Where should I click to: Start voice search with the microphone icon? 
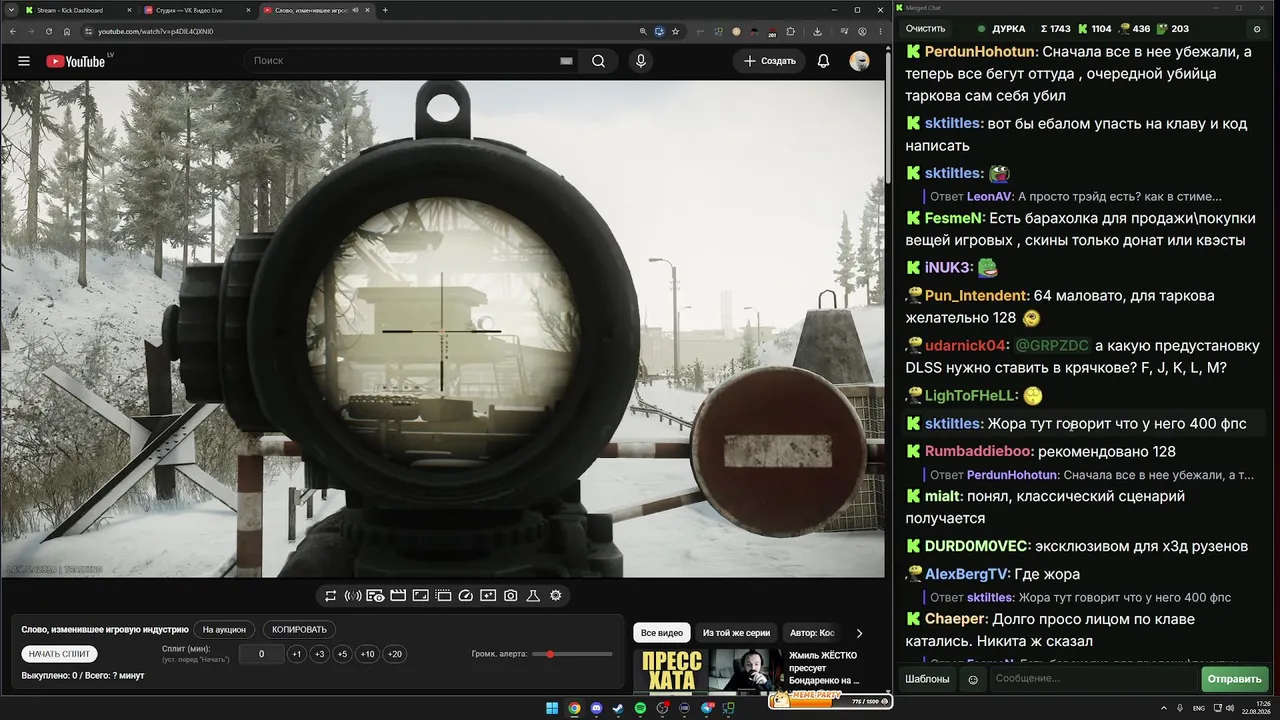pos(641,61)
